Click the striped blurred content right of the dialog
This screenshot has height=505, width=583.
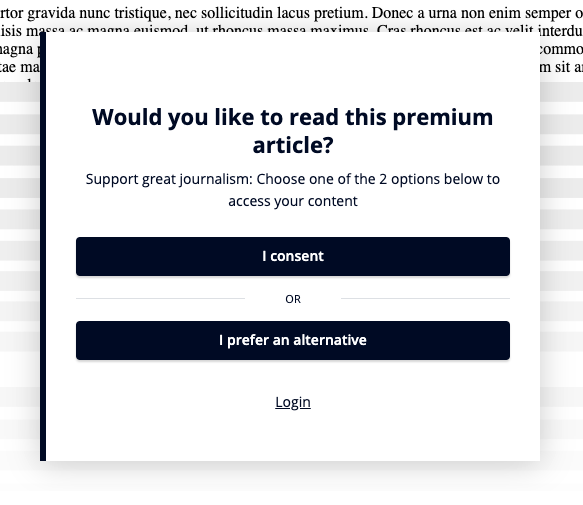coord(561,260)
